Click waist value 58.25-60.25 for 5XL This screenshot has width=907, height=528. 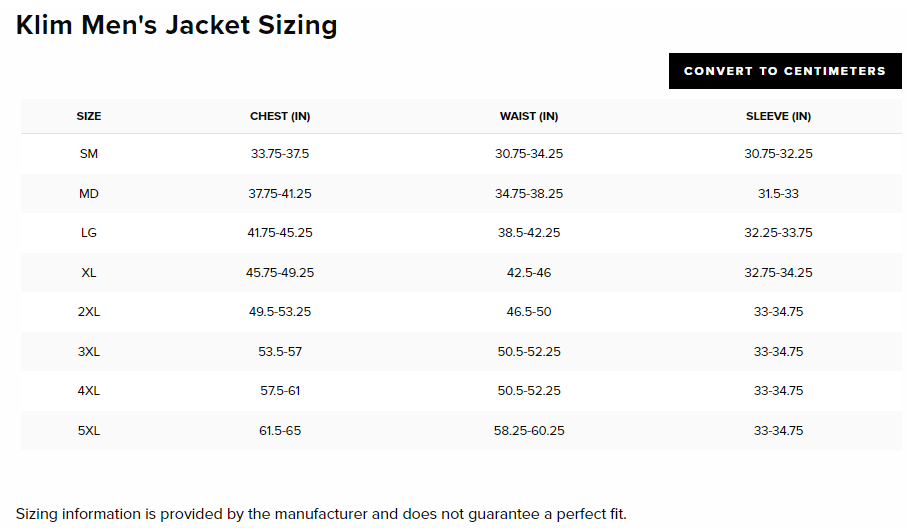point(529,431)
